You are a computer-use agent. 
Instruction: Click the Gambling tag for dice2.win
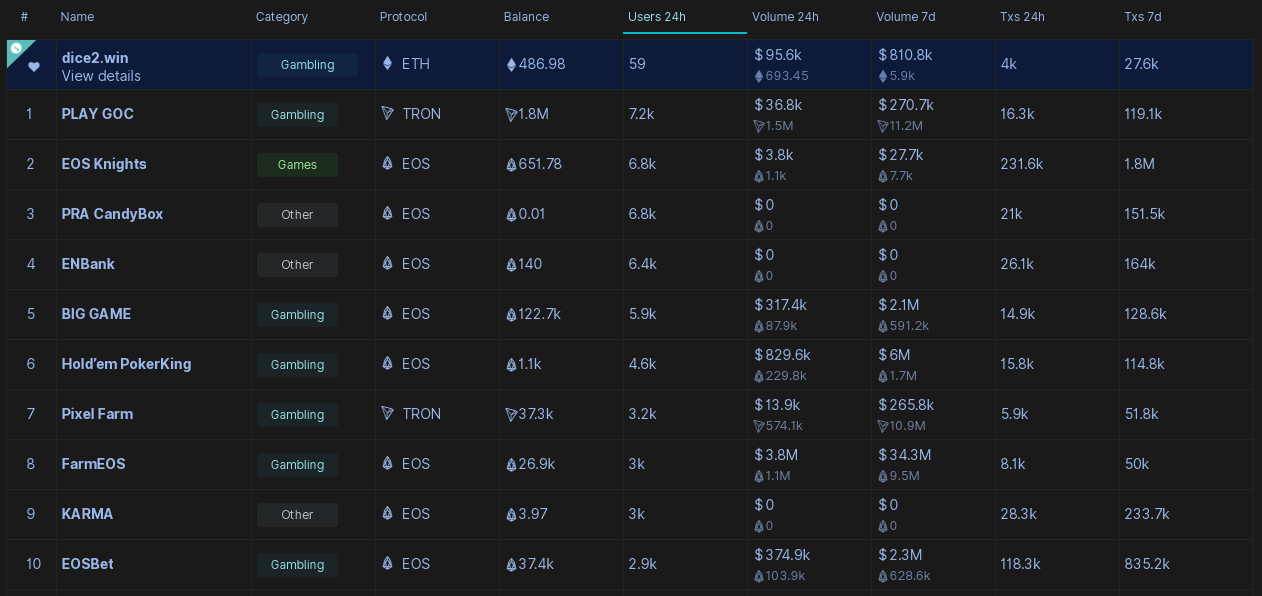point(307,65)
